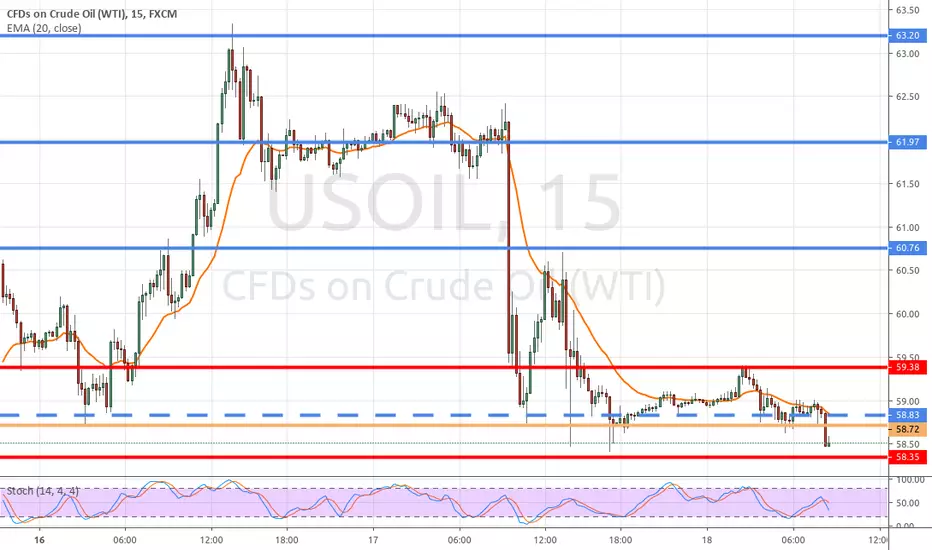Viewport: 932px width, 550px height.
Task: Select the 61.97 blue horizontal line
Action: tap(444, 142)
